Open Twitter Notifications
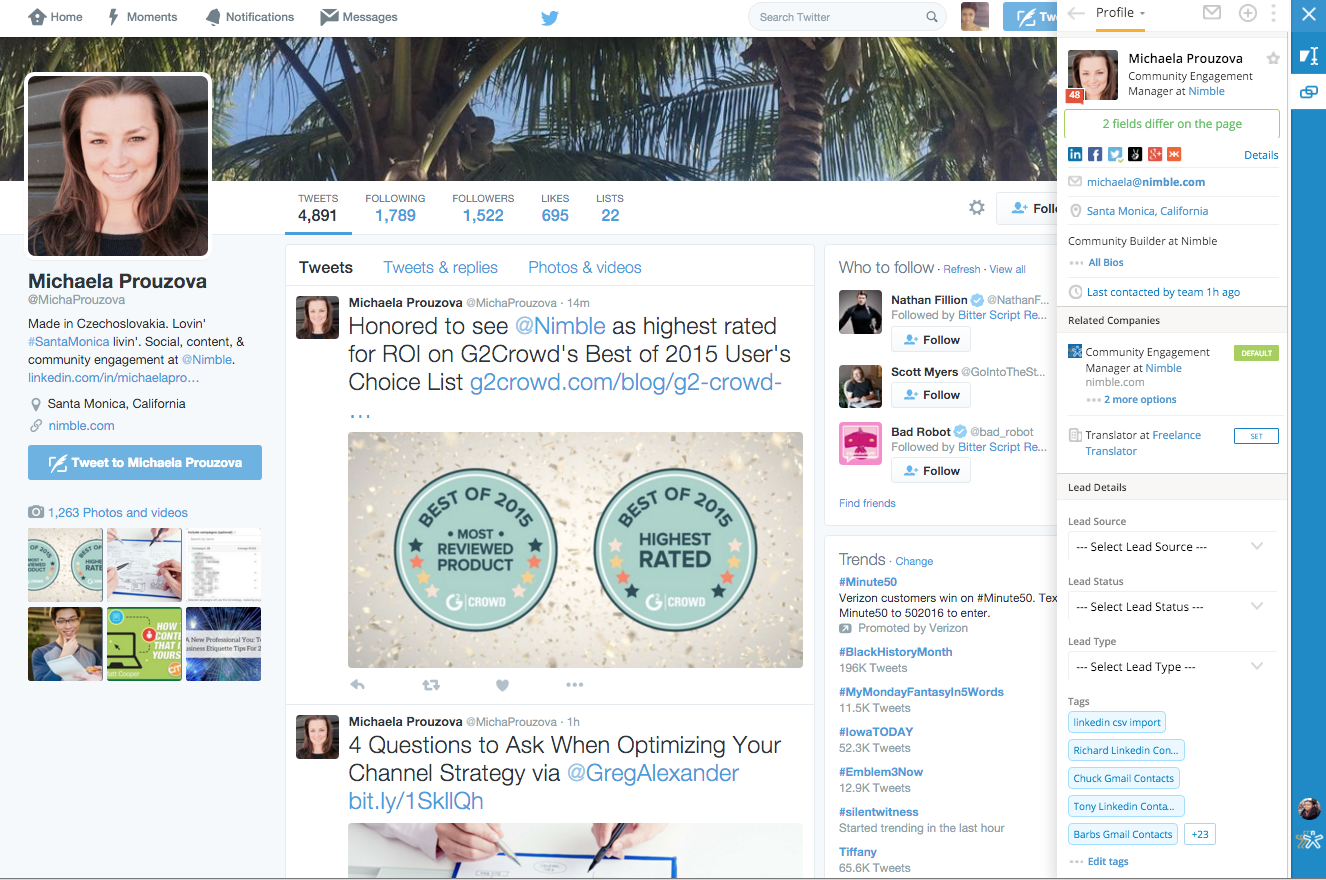This screenshot has width=1326, height=880. pos(249,17)
